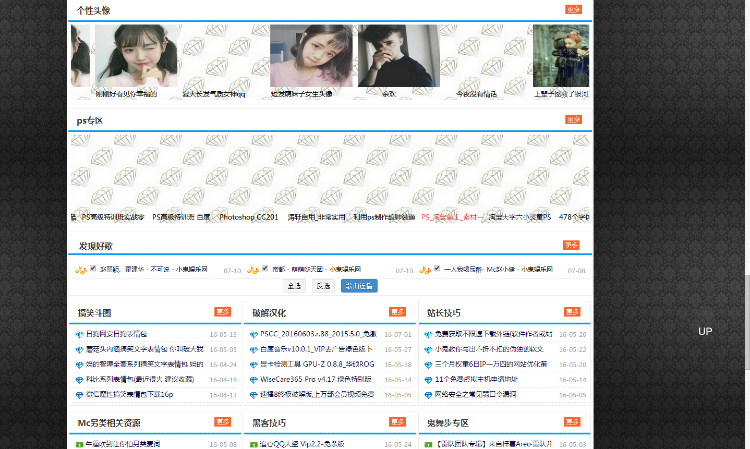Click the diamond icon beside PSCC_20160603 entry
Screen dimensions: 750x449
(254, 335)
